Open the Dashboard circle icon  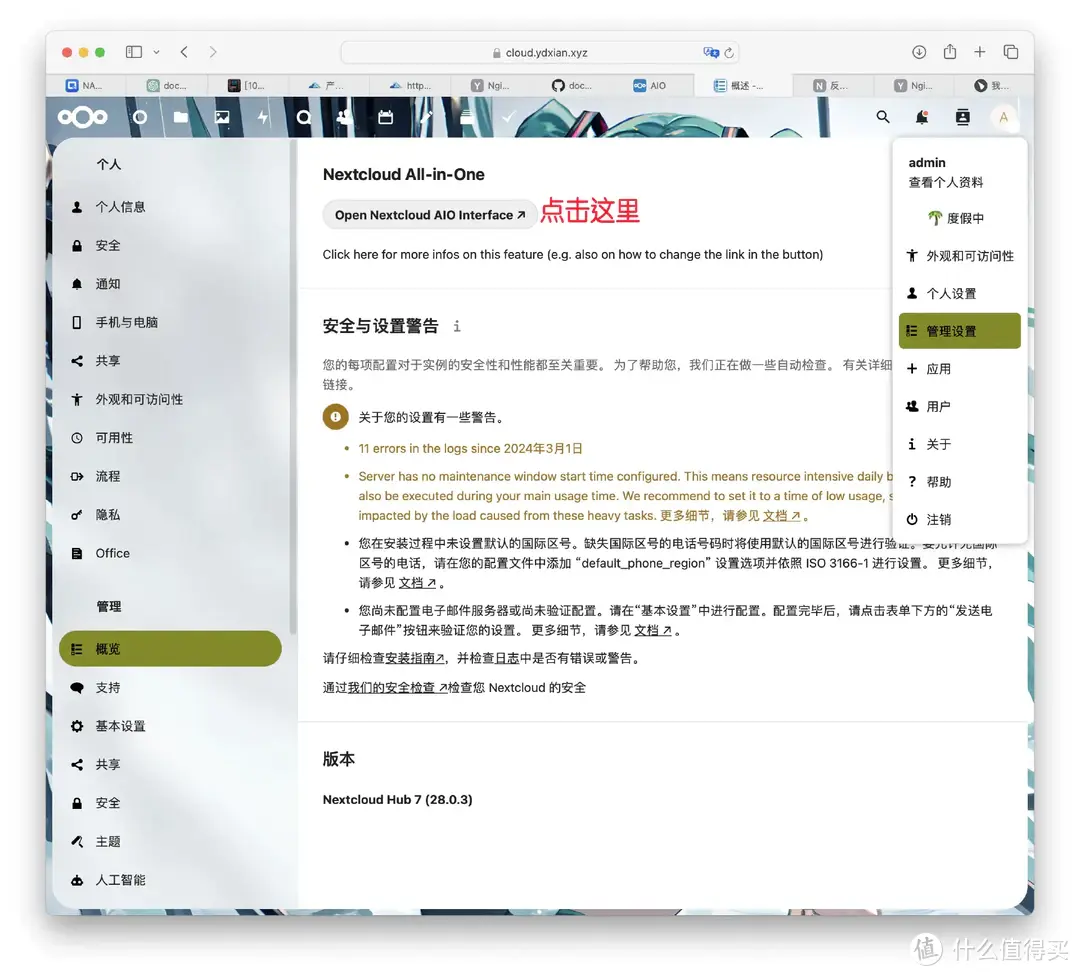(140, 117)
